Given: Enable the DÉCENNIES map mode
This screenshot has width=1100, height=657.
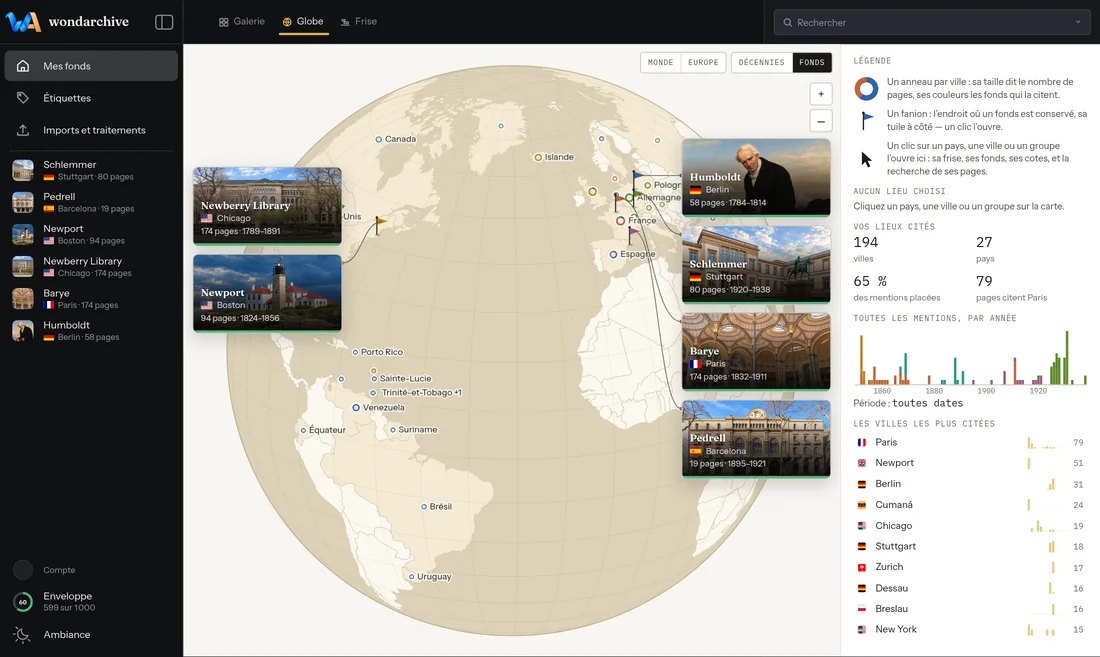Looking at the screenshot, I should pos(761,62).
